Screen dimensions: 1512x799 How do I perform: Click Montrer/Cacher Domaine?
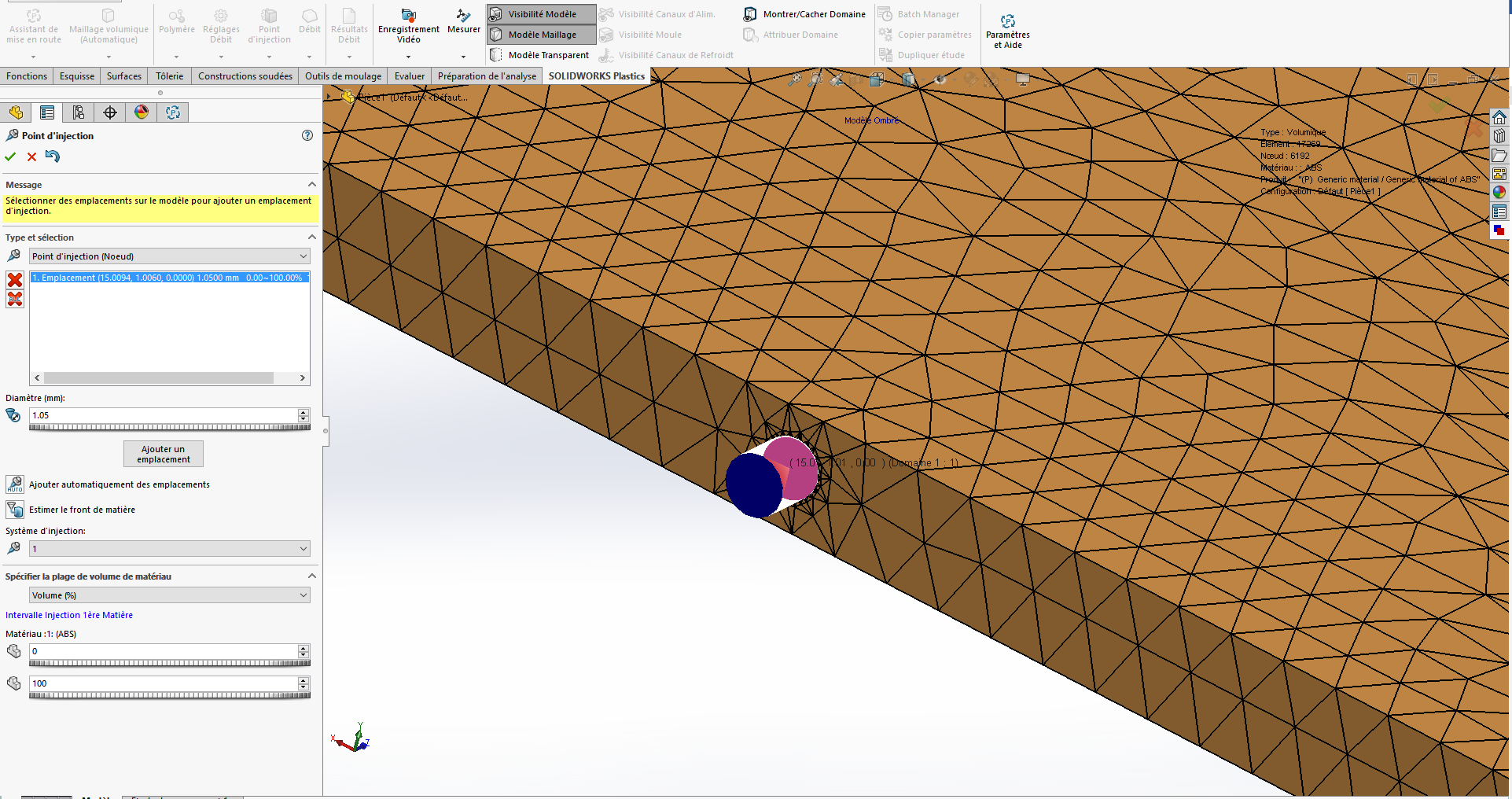pyautogui.click(x=804, y=14)
